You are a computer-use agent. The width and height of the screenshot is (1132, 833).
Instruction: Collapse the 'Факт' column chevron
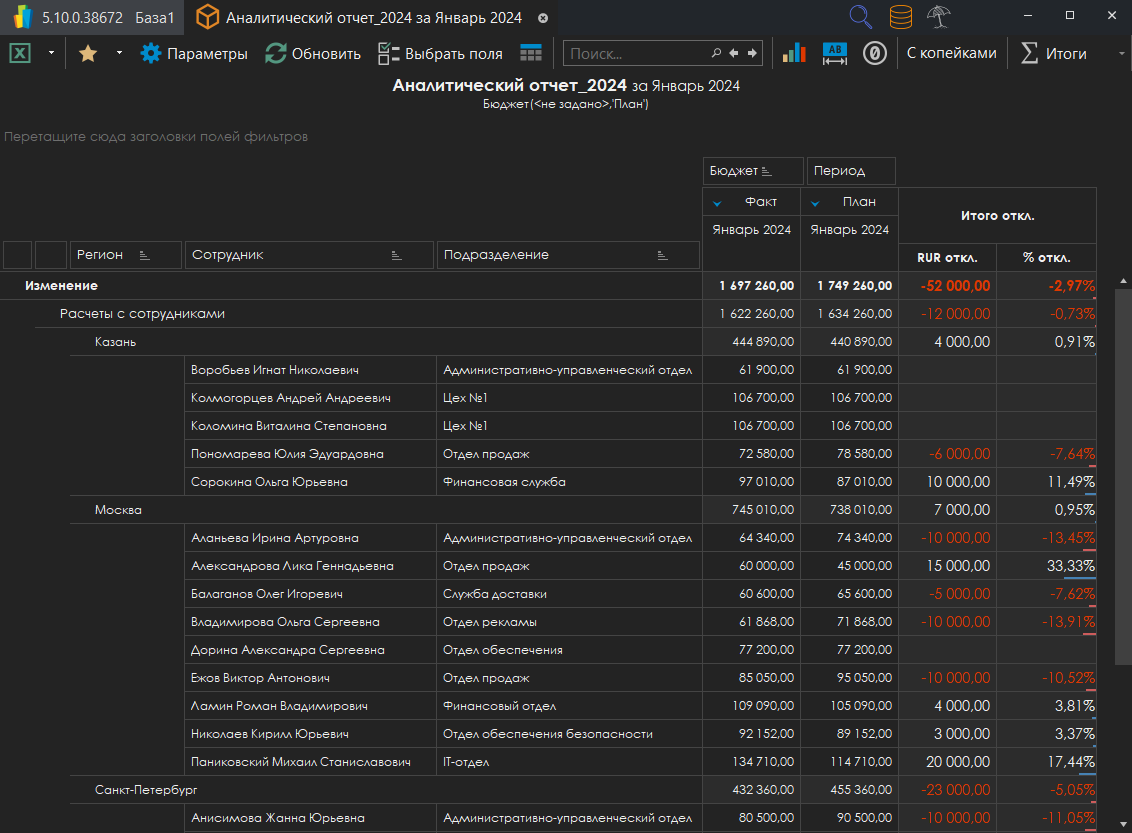point(717,203)
